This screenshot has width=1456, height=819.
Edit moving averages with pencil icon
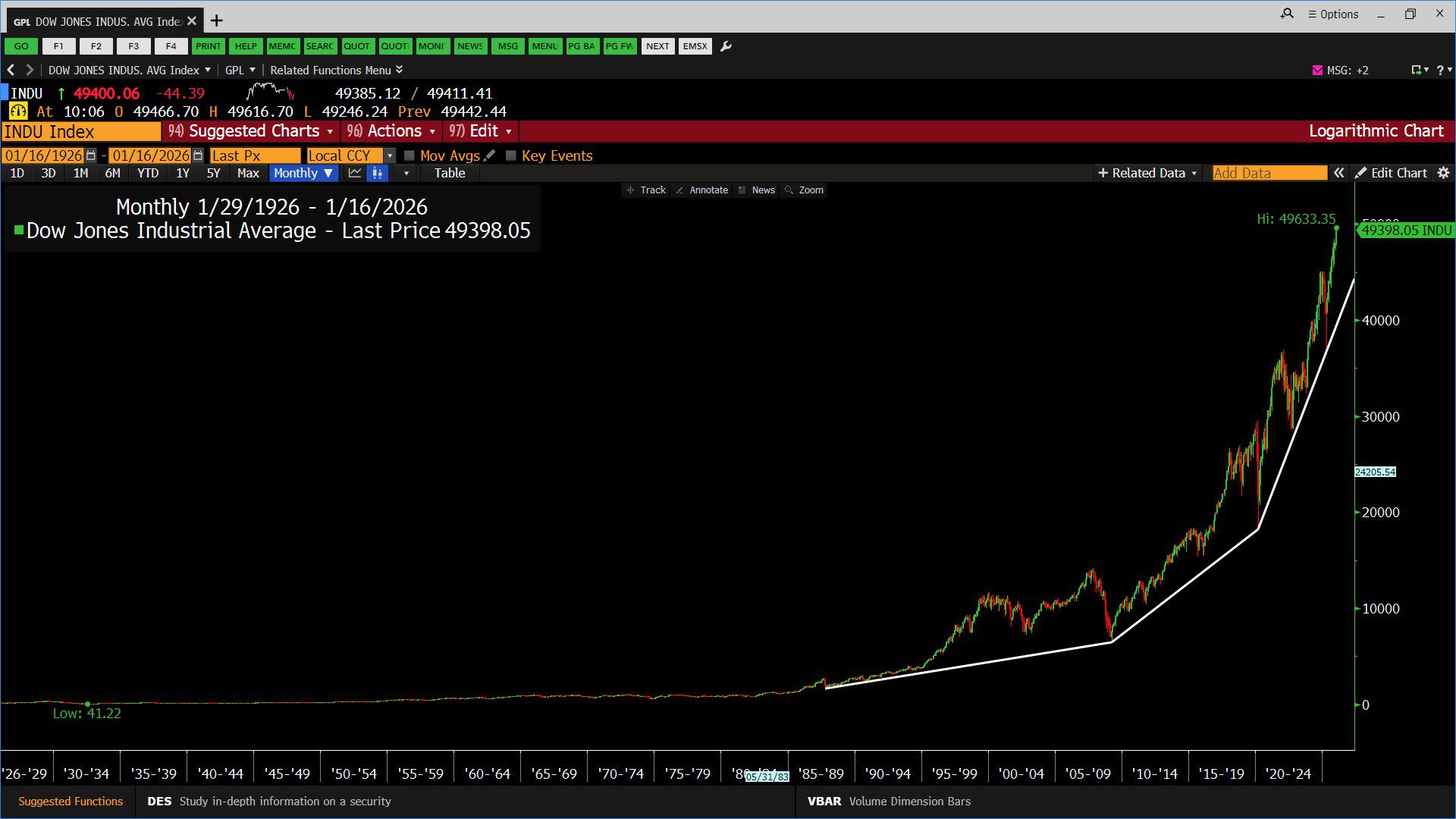click(490, 155)
